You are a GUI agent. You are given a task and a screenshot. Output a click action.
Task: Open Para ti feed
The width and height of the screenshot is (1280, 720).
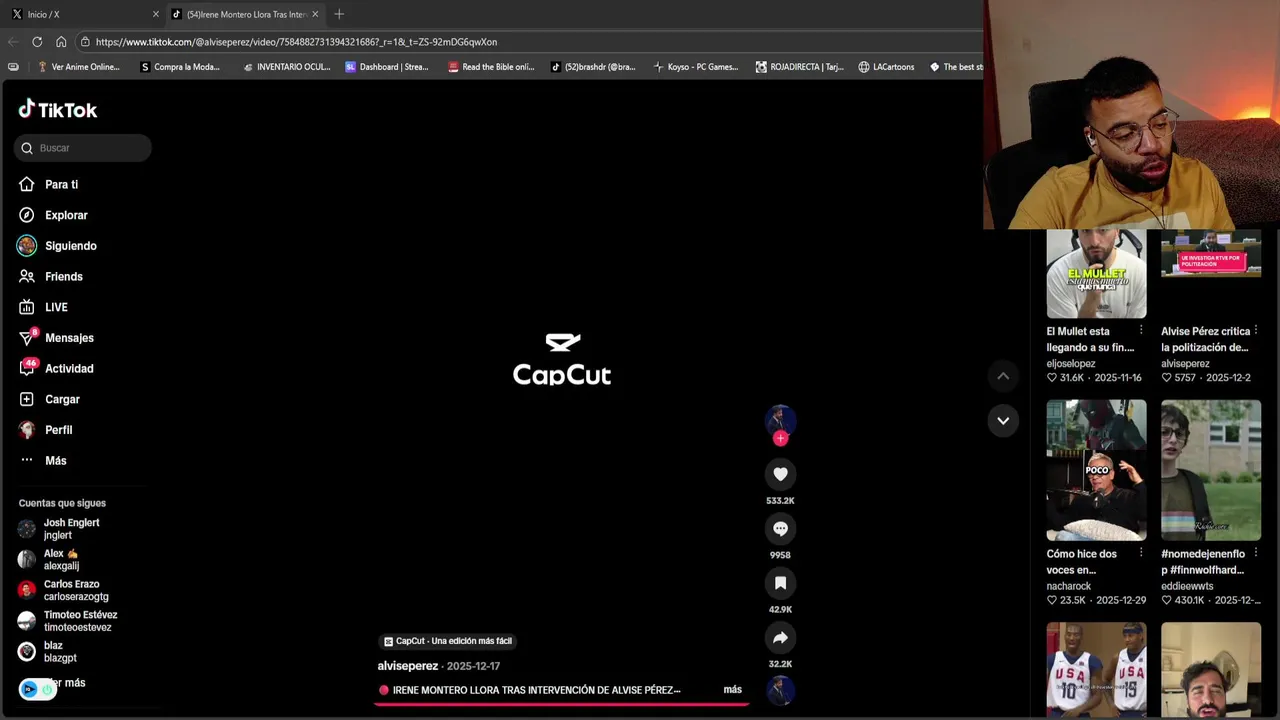click(61, 184)
